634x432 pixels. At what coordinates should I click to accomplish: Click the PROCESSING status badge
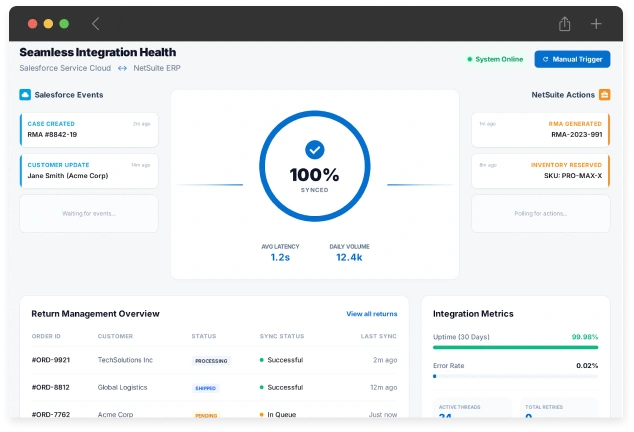pyautogui.click(x=211, y=361)
